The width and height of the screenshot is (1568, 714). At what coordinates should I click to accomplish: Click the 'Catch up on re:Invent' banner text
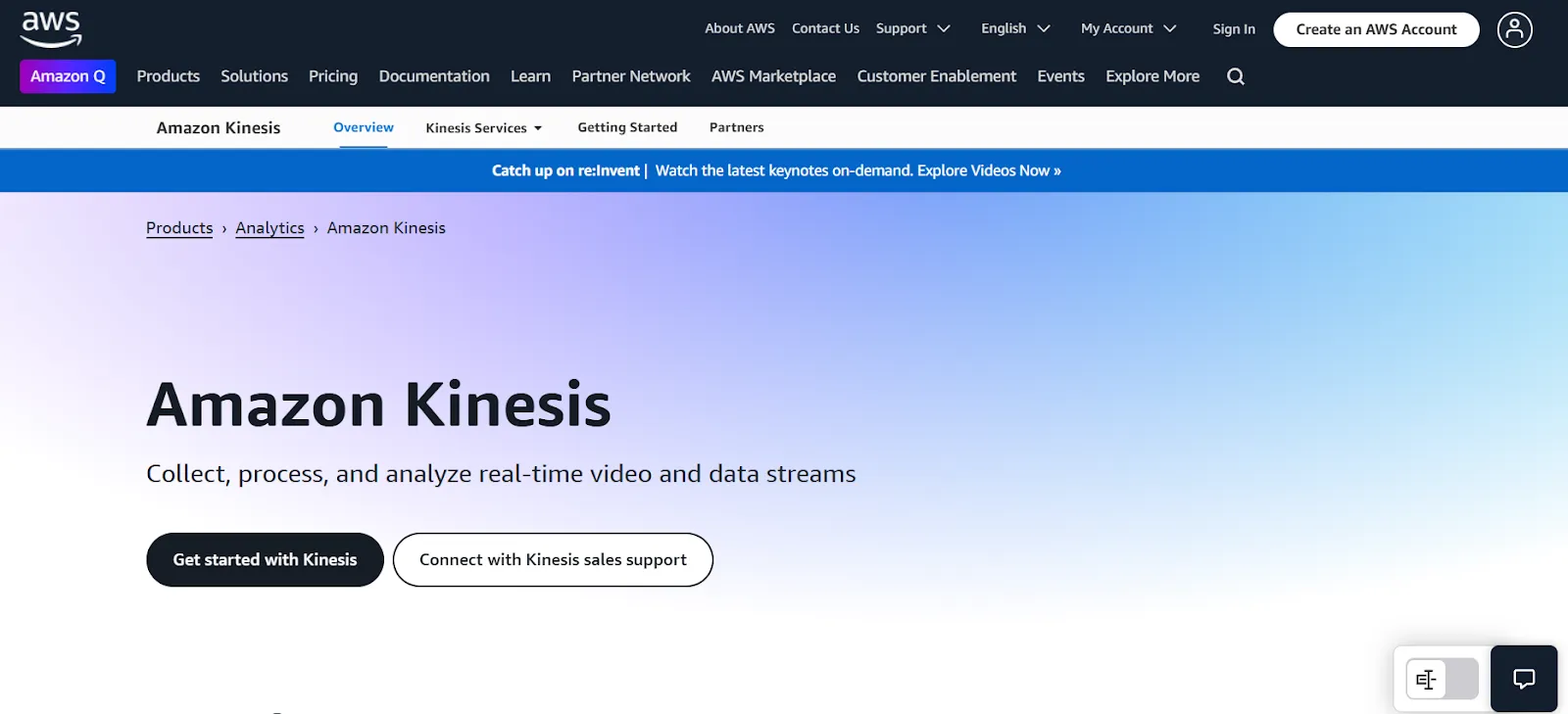(565, 170)
